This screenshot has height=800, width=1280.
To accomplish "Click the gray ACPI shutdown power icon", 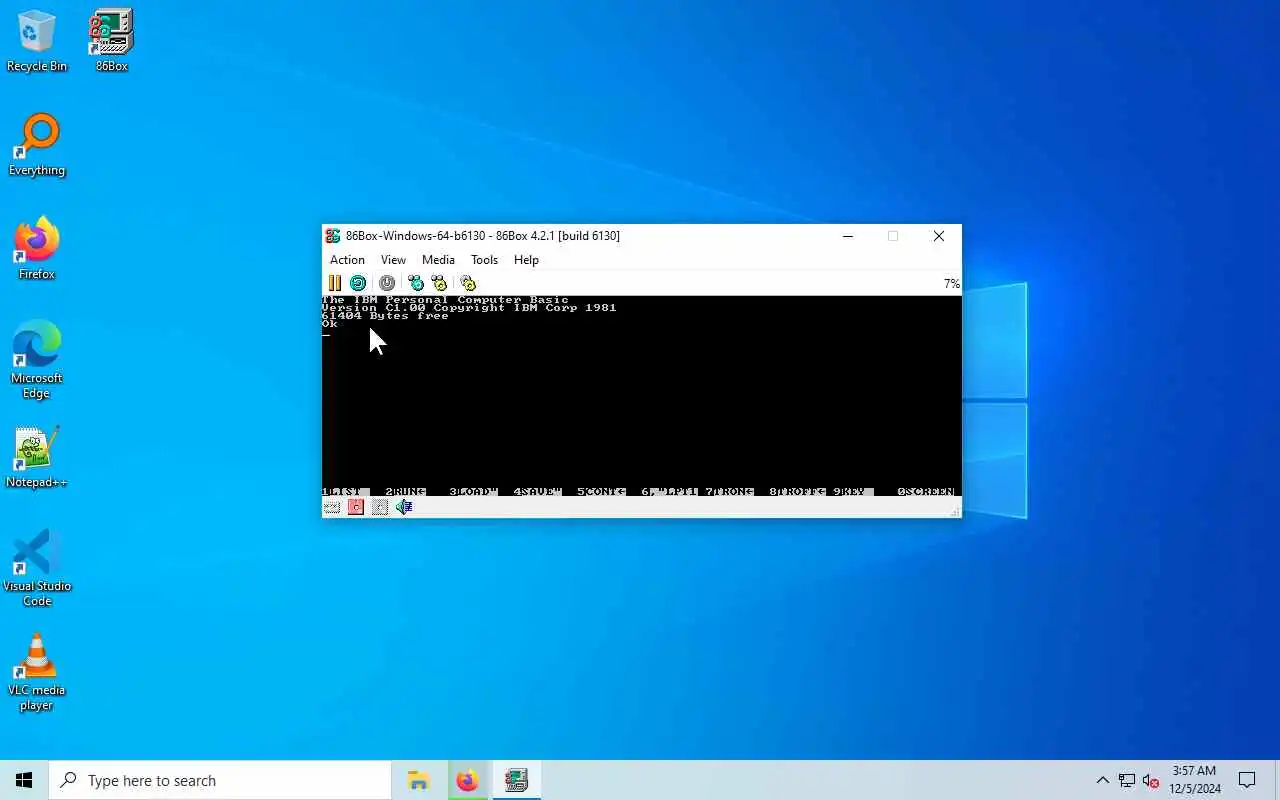I will 387,283.
